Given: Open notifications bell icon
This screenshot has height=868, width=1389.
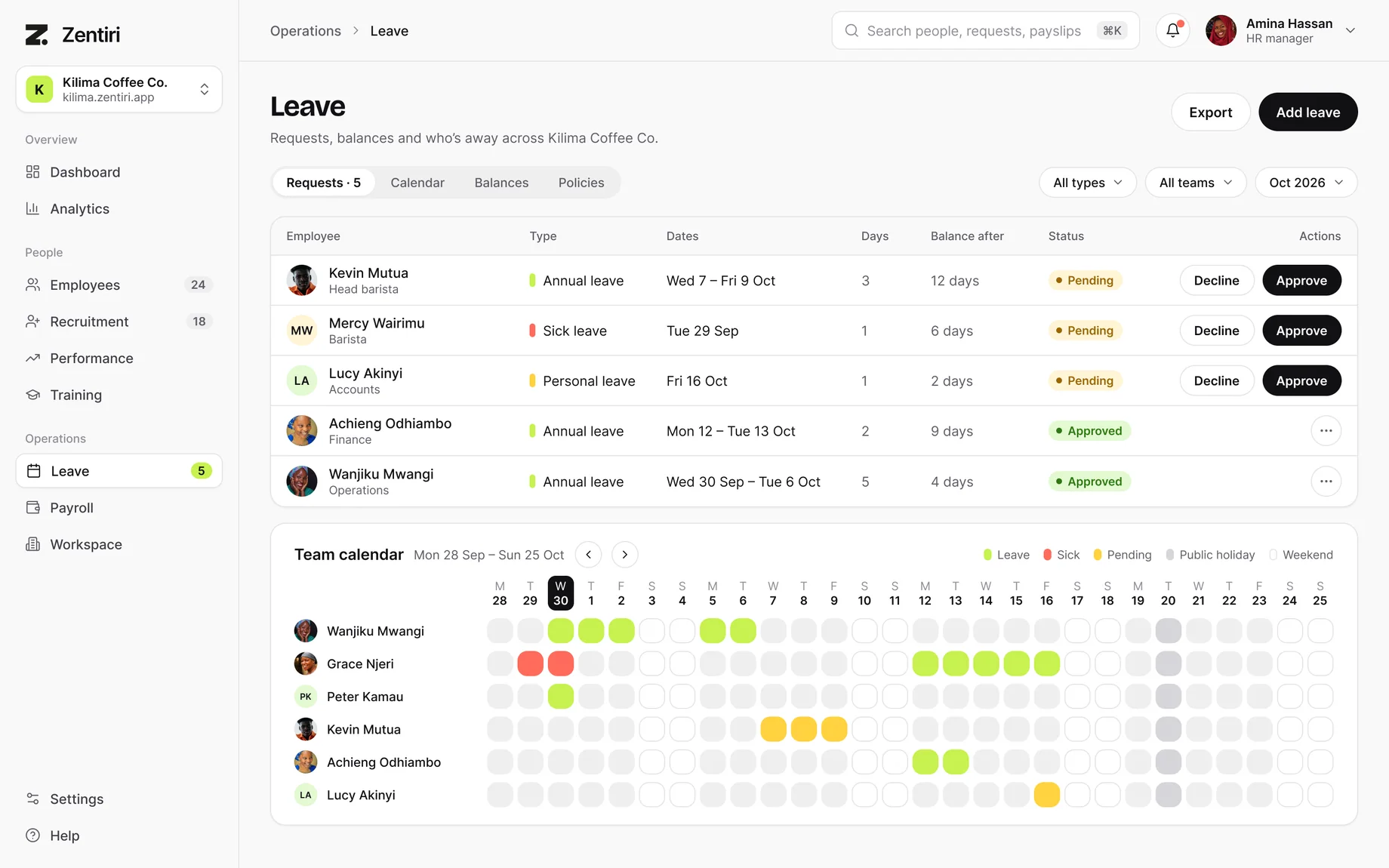Looking at the screenshot, I should click(1173, 30).
